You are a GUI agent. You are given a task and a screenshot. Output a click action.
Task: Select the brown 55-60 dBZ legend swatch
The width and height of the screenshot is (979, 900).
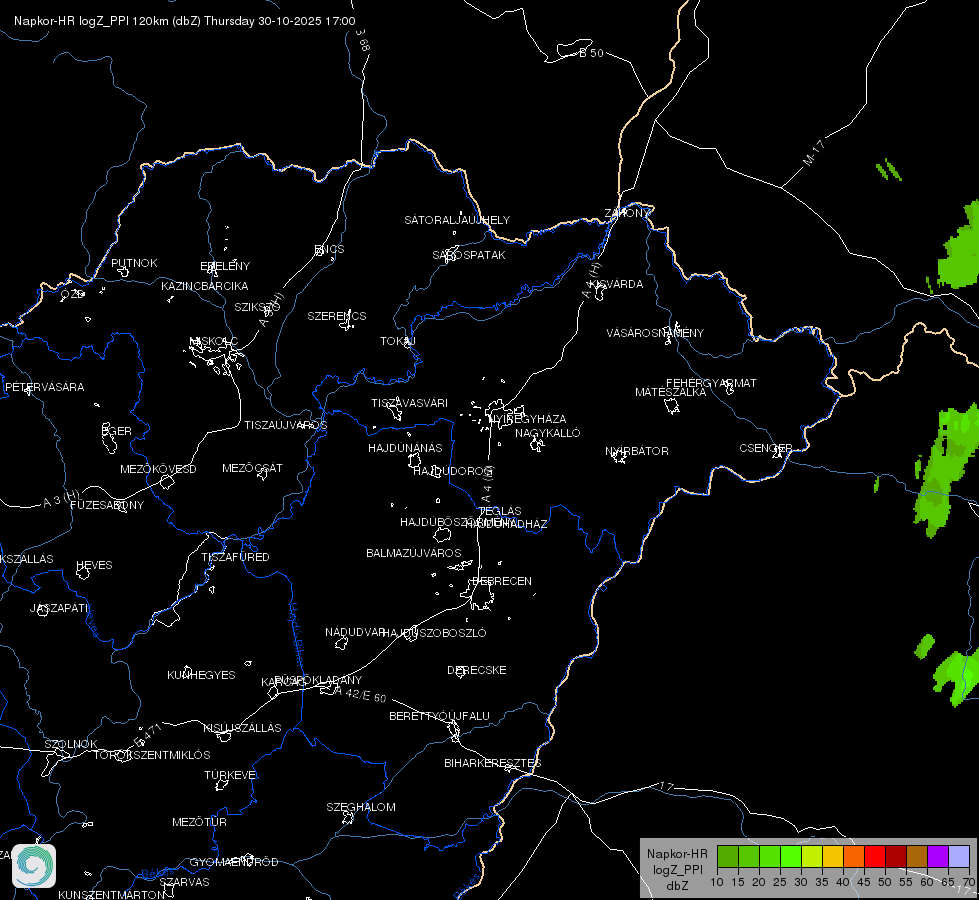click(917, 856)
